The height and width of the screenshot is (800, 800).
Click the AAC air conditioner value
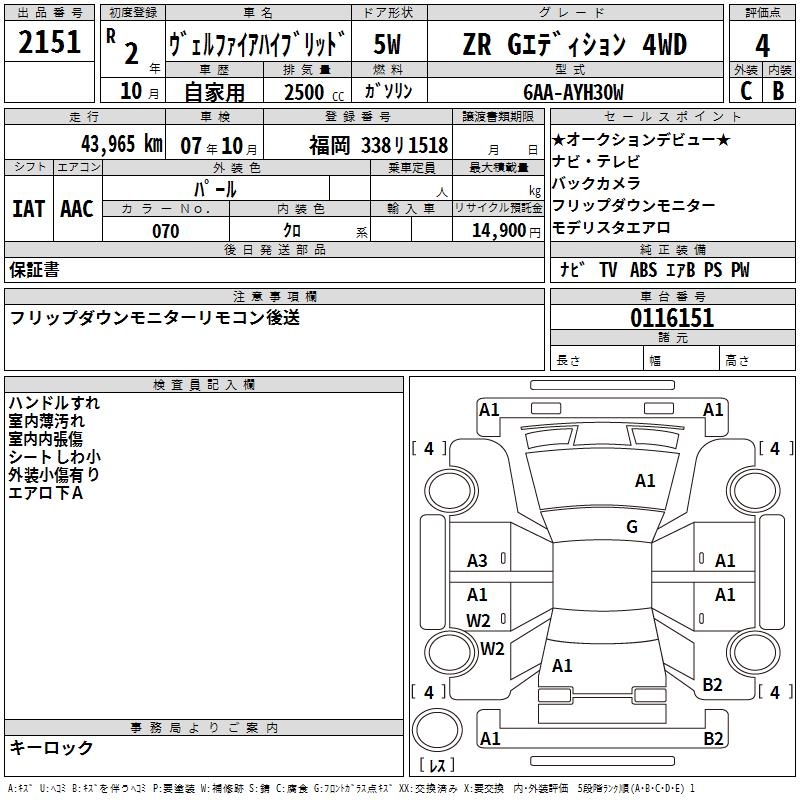76,208
